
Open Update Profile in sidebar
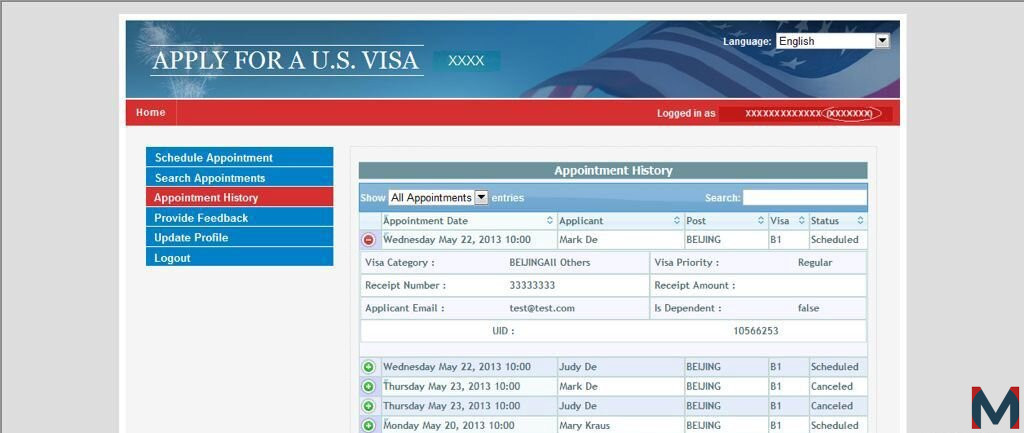tap(240, 238)
